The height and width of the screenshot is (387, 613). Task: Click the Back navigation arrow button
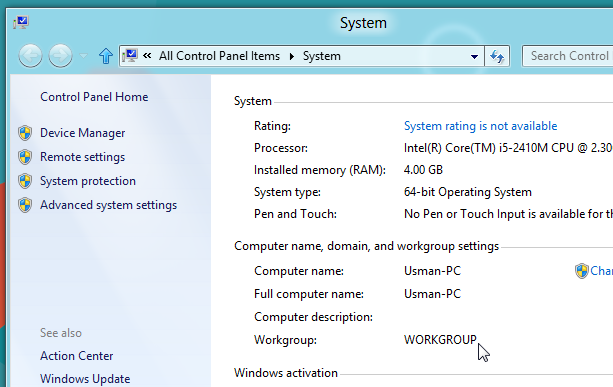pos(30,56)
